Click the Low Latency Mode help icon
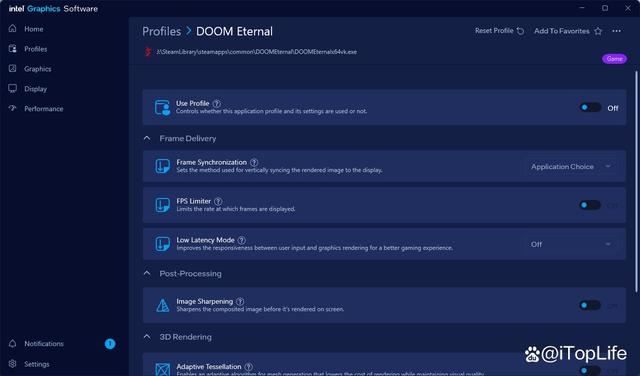The width and height of the screenshot is (640, 376). tap(242, 240)
